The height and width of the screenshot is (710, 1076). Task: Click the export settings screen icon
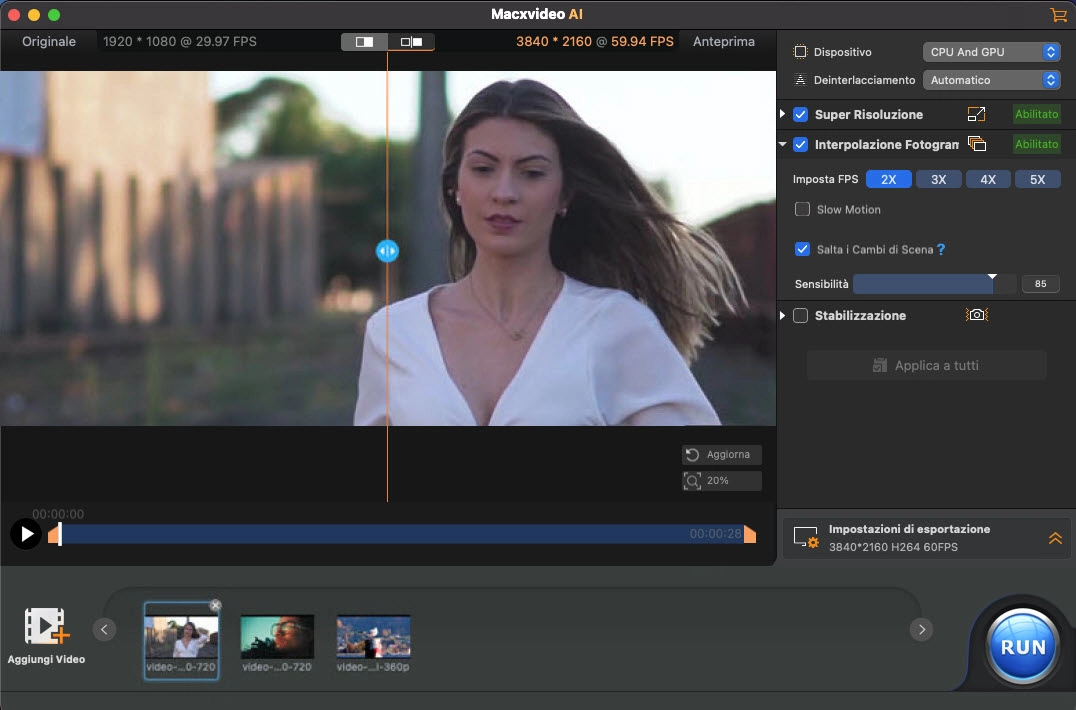806,538
